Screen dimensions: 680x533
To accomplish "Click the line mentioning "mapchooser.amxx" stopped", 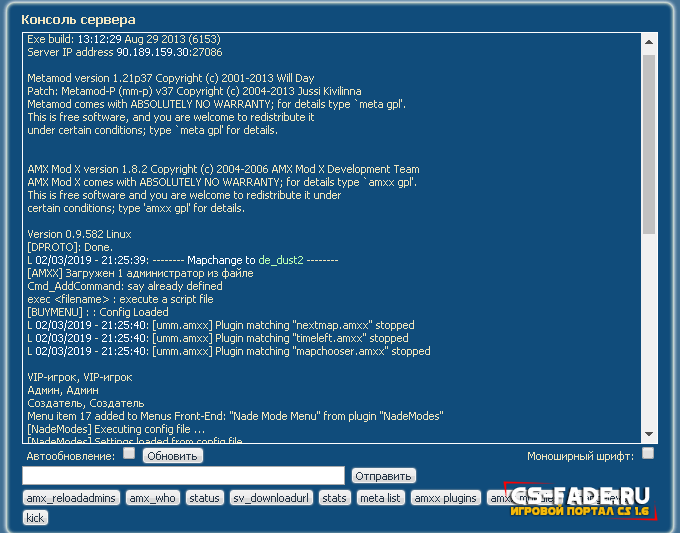I will 229,352.
